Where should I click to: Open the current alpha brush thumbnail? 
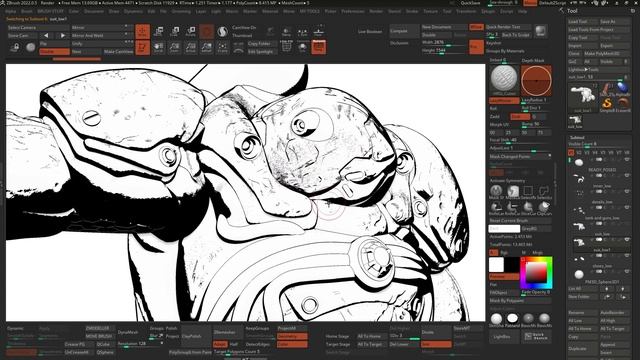pyautogui.click(x=504, y=80)
